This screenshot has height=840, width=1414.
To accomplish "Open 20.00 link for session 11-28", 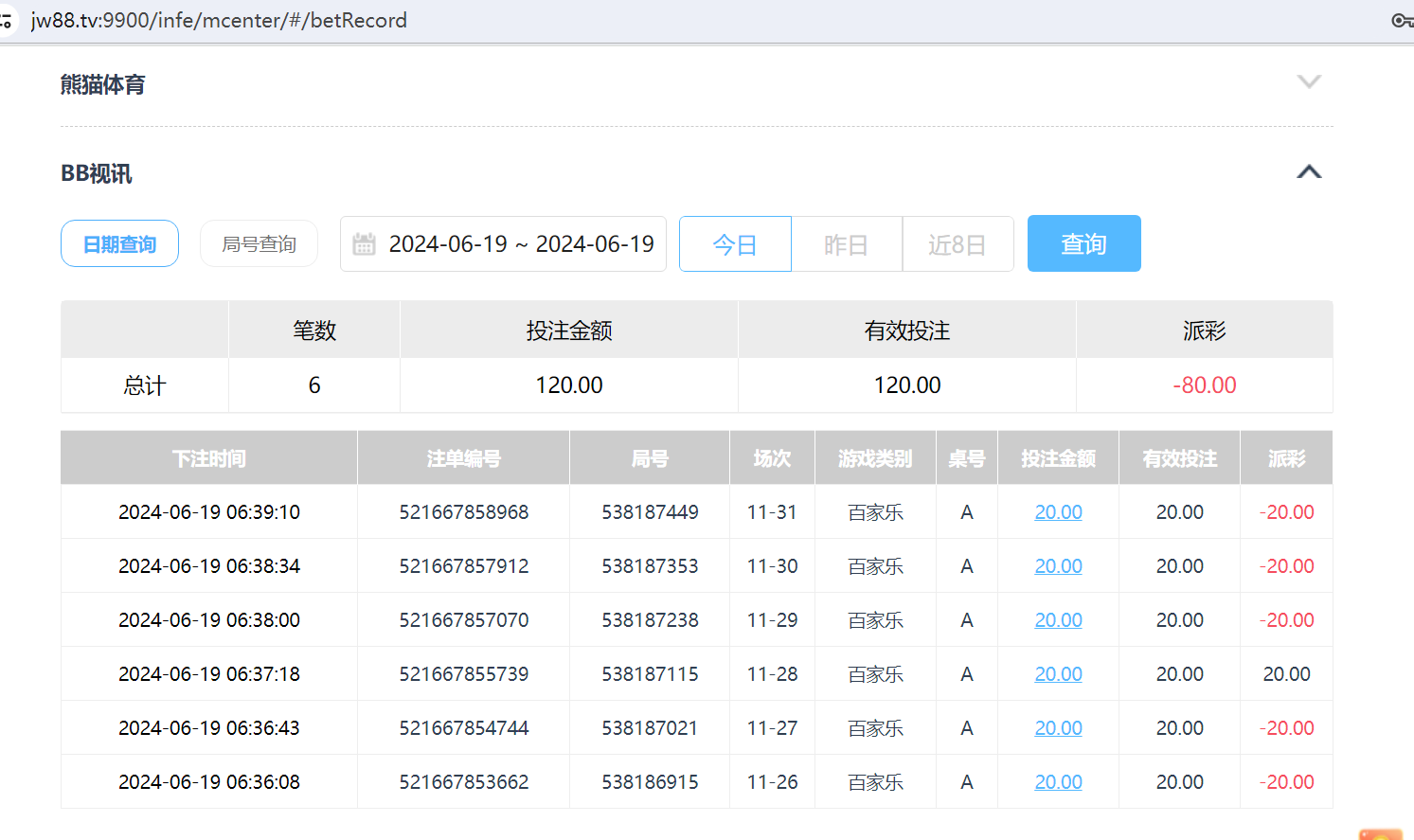I will tap(1058, 673).
